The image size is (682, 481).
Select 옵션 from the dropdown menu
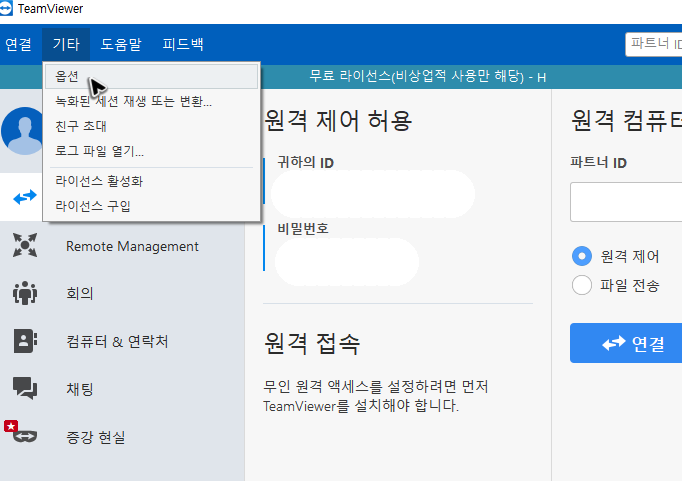click(151, 77)
